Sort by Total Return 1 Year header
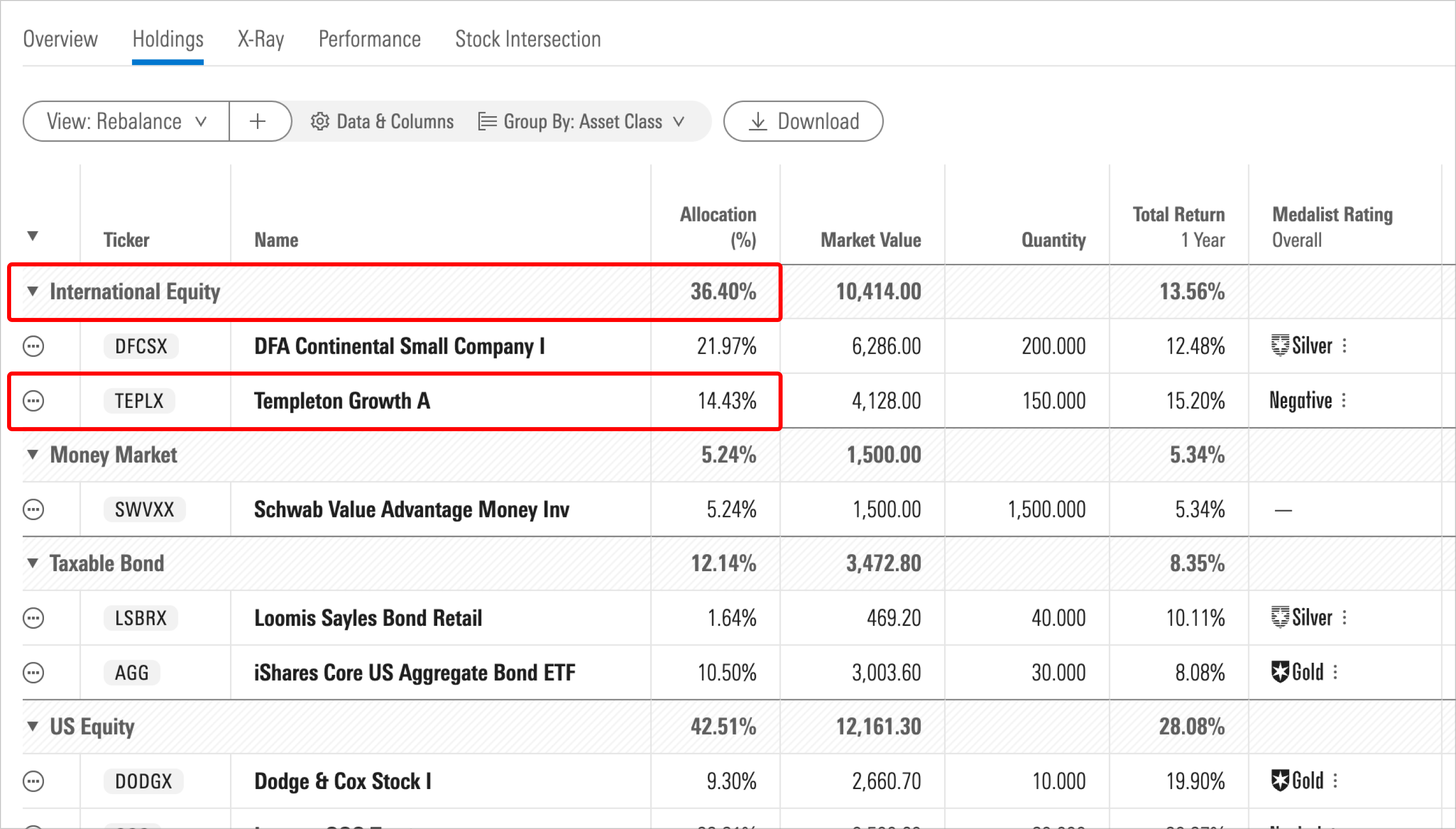This screenshot has height=829, width=1456. tap(1178, 227)
